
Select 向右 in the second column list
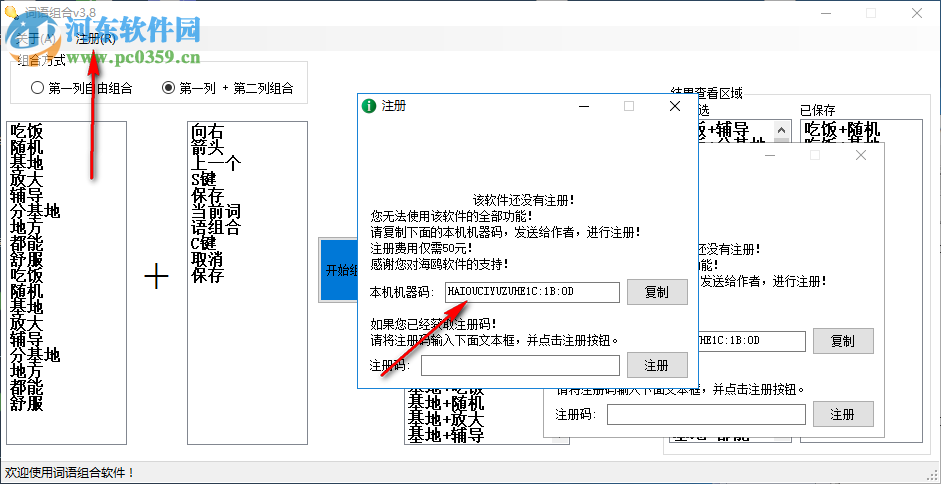point(207,132)
